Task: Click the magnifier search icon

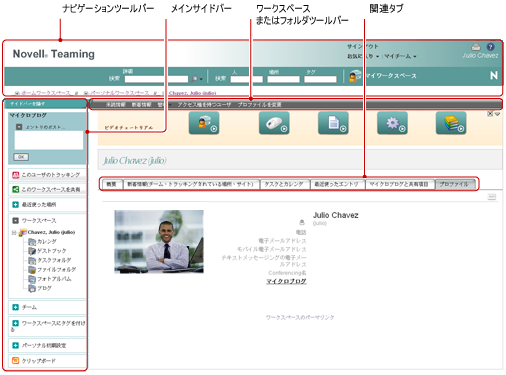Action: [194, 79]
